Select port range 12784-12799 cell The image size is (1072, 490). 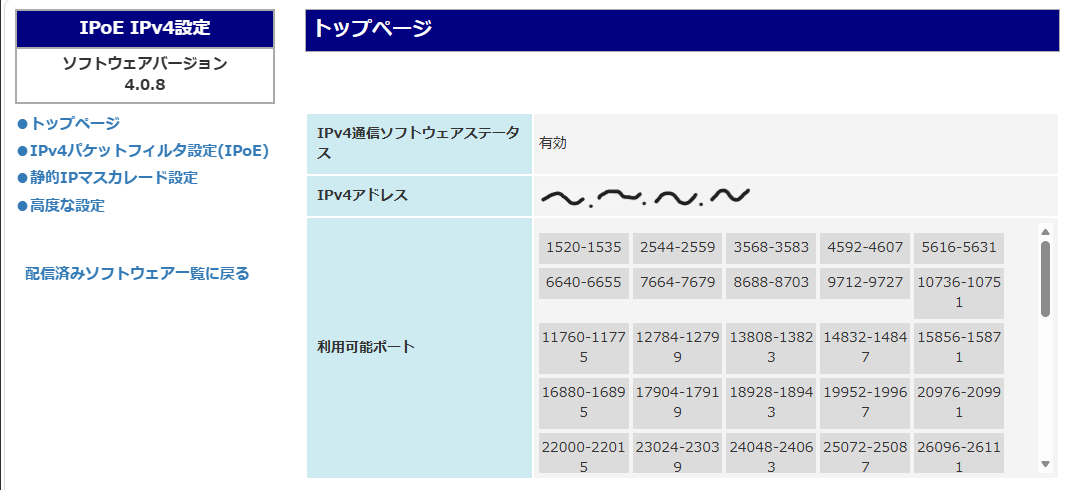(677, 348)
